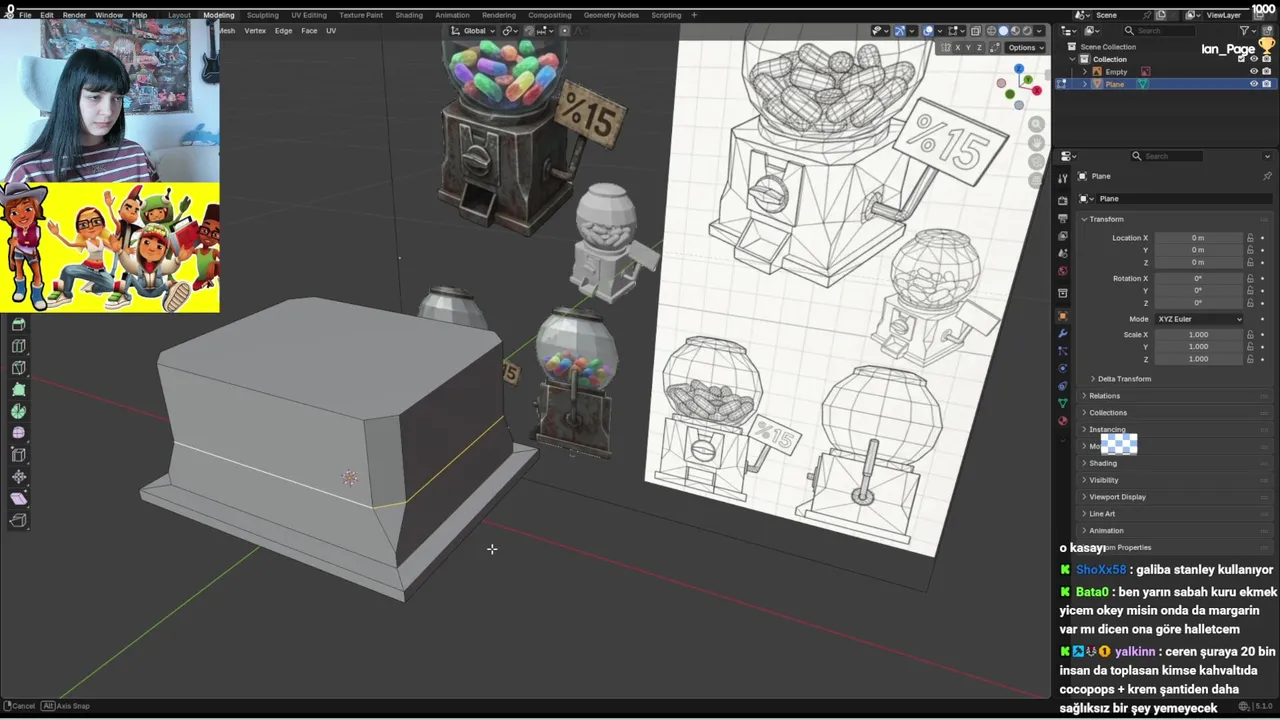1280x720 pixels.
Task: Click the Location X value field
Action: [1198, 238]
